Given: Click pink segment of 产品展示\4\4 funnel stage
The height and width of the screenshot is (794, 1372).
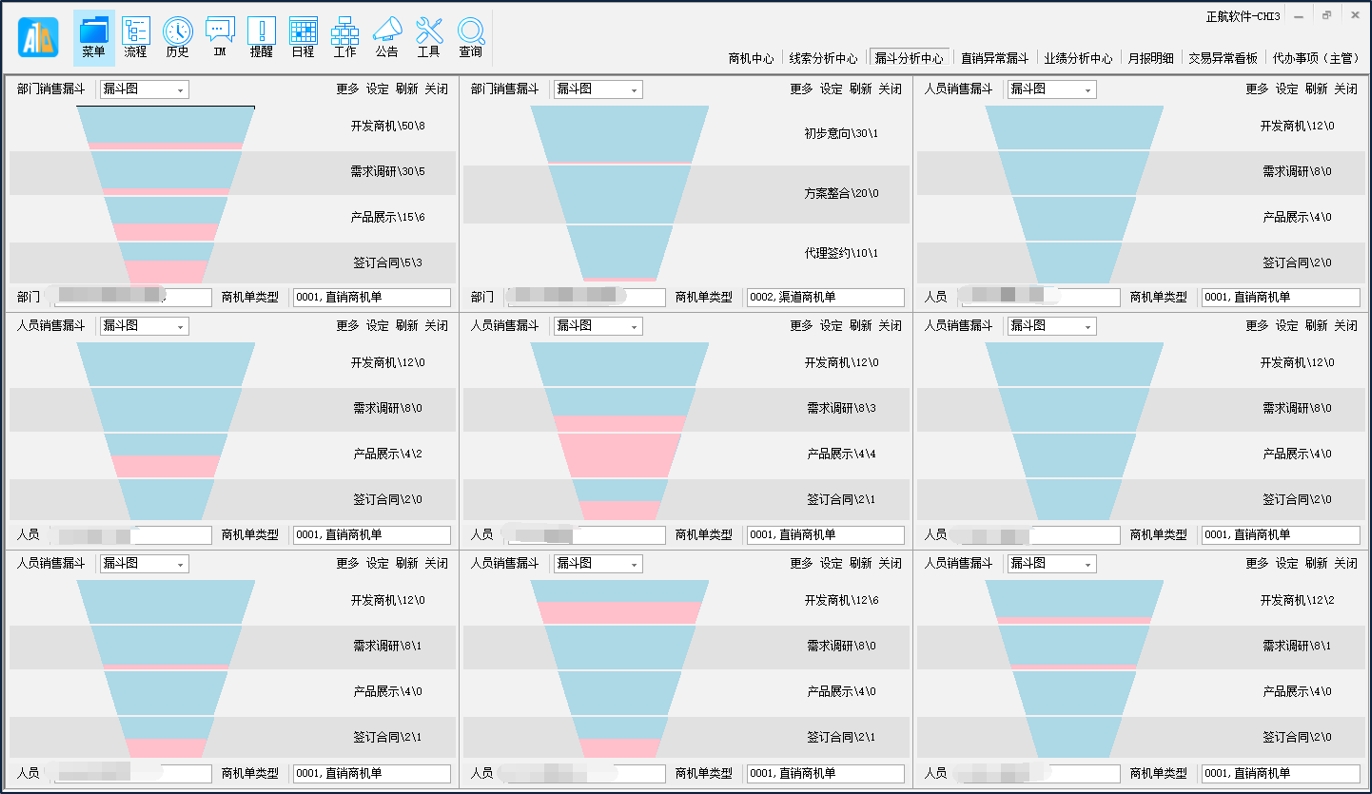Looking at the screenshot, I should coord(619,455).
